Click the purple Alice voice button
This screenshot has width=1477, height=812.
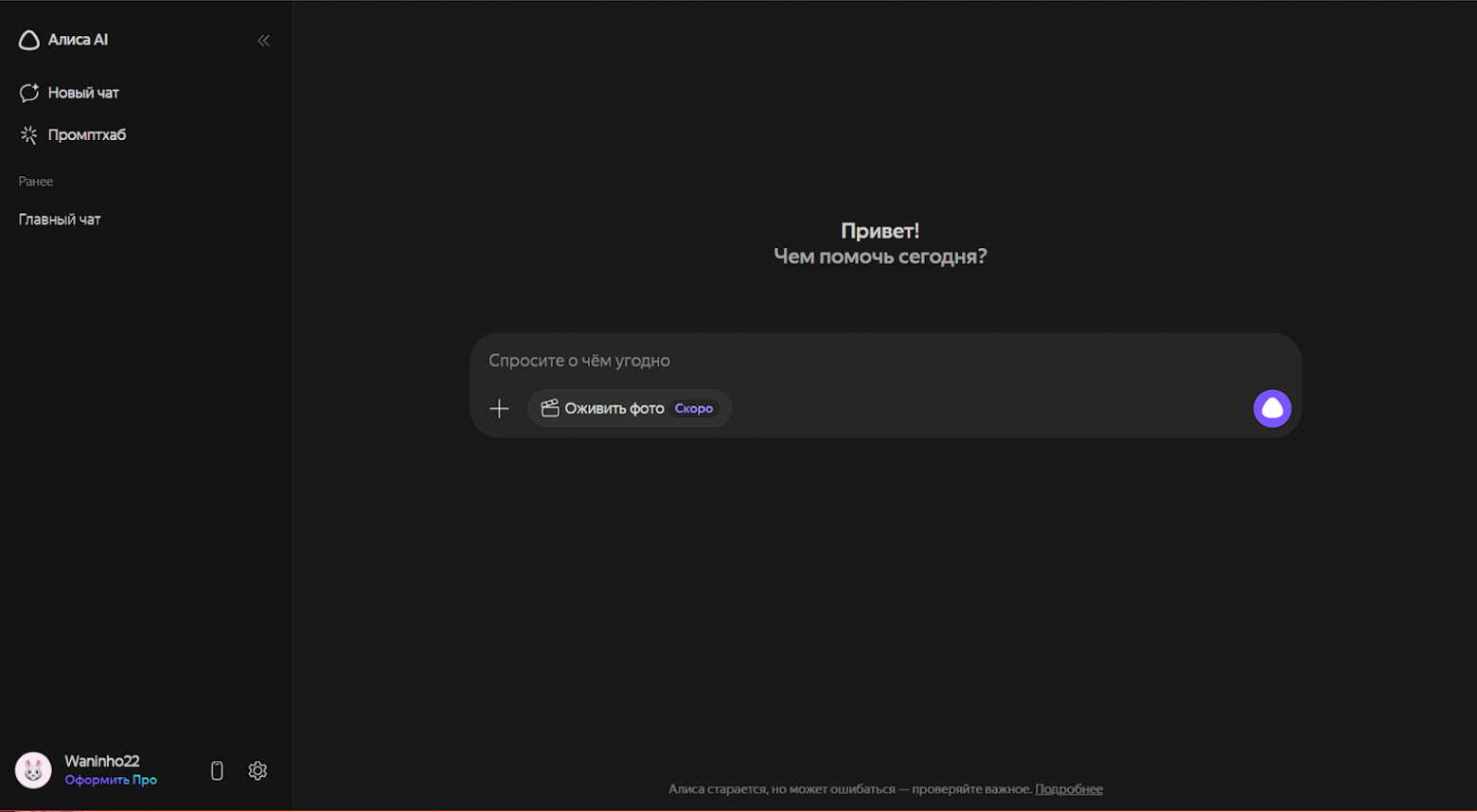1272,408
